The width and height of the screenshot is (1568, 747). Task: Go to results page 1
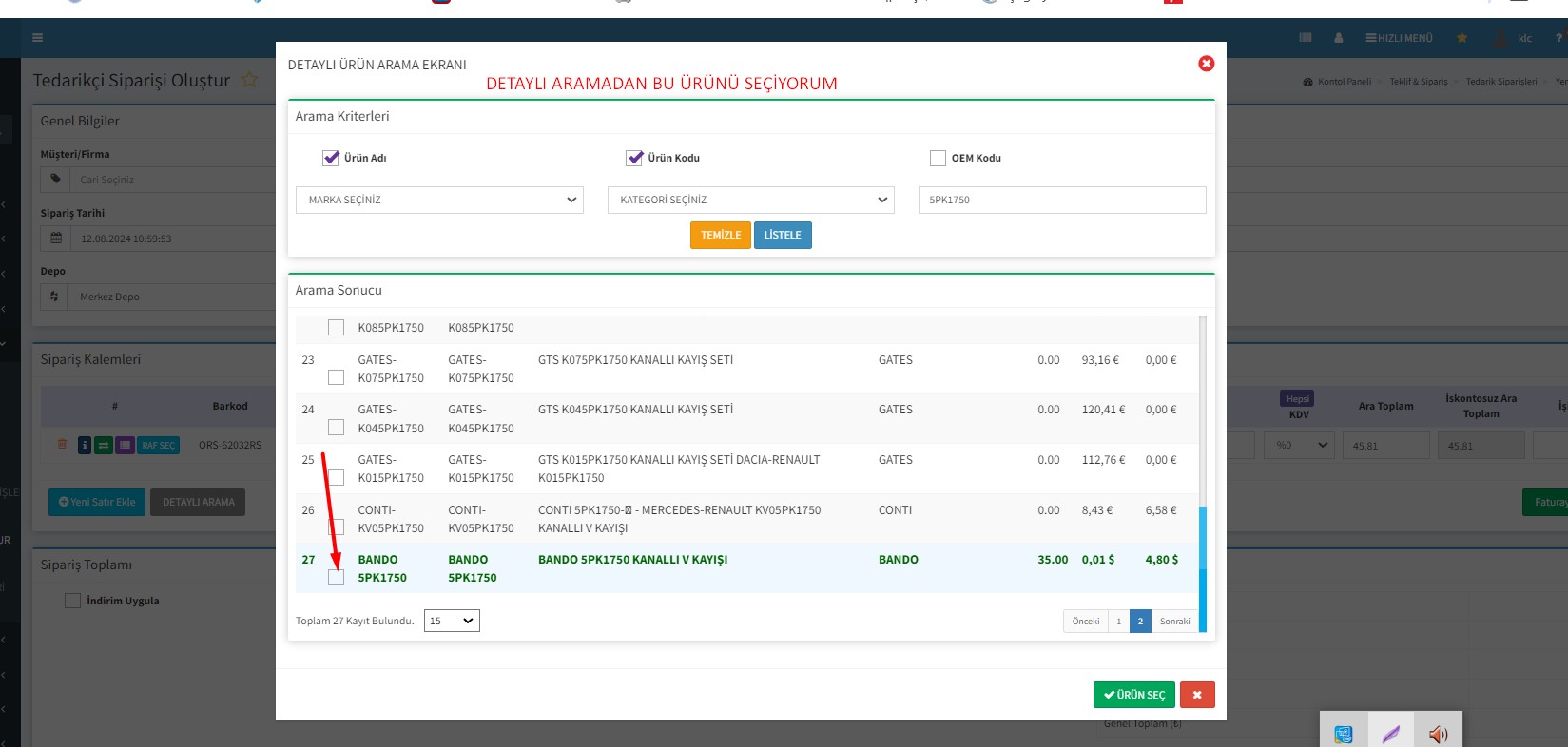click(x=1118, y=621)
